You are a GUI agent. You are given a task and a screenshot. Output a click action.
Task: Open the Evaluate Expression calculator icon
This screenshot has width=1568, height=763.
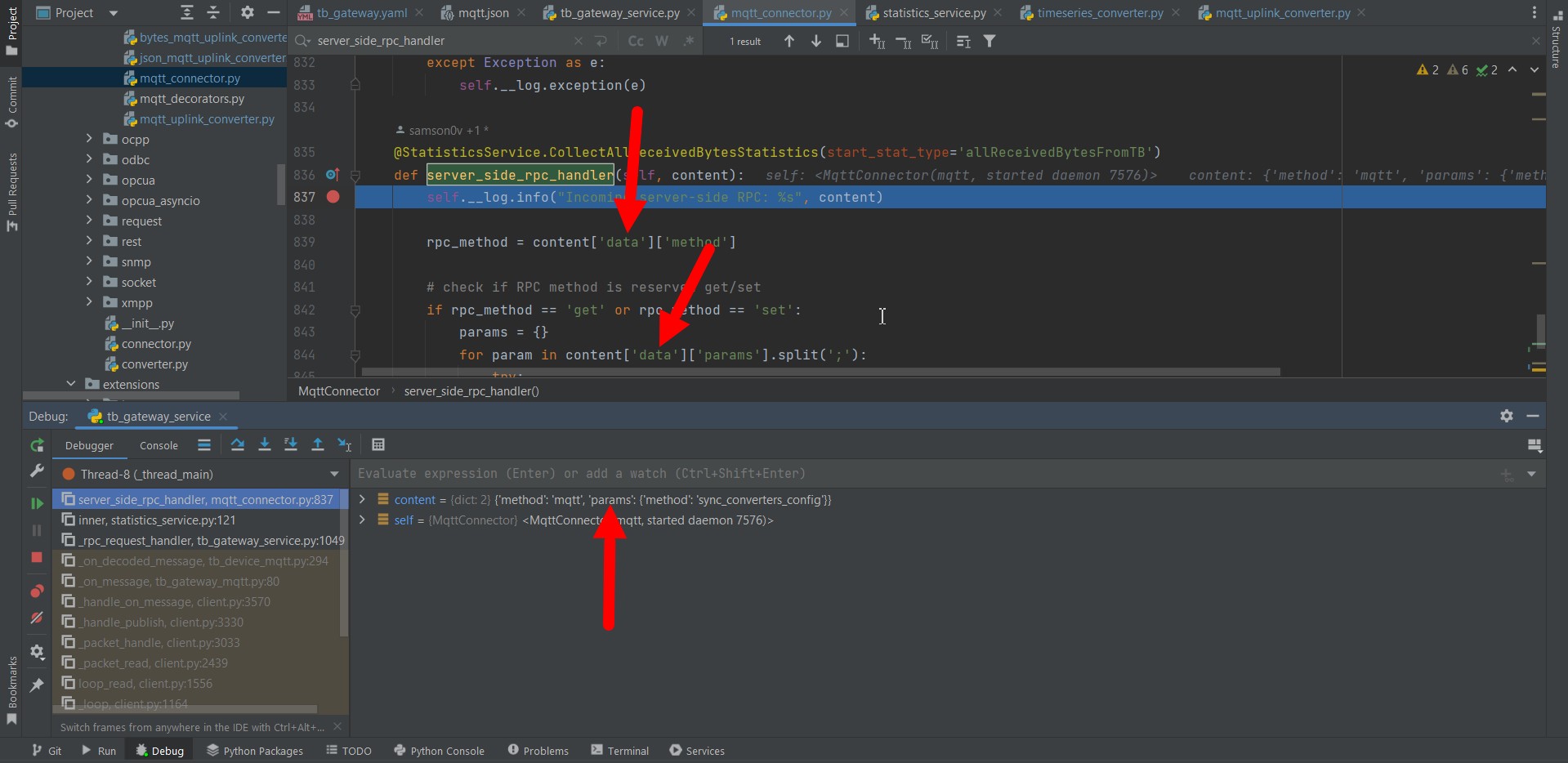pyautogui.click(x=378, y=444)
